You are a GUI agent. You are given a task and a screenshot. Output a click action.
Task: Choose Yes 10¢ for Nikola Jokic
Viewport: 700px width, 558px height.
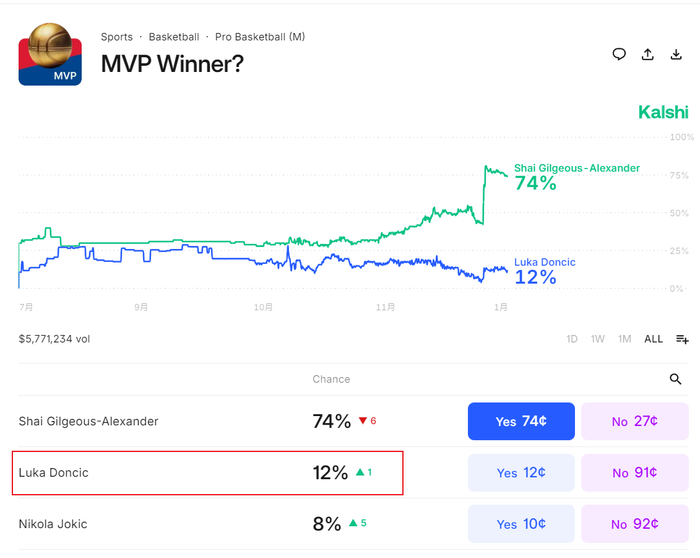point(521,524)
